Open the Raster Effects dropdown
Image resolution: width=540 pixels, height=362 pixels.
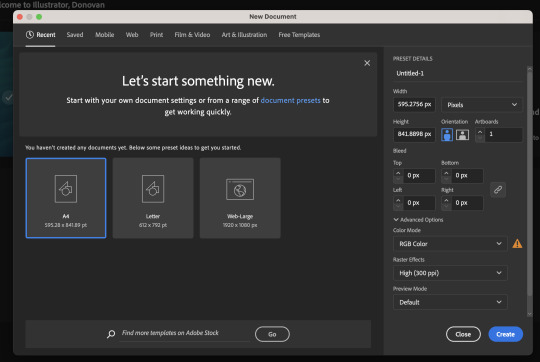[450, 273]
